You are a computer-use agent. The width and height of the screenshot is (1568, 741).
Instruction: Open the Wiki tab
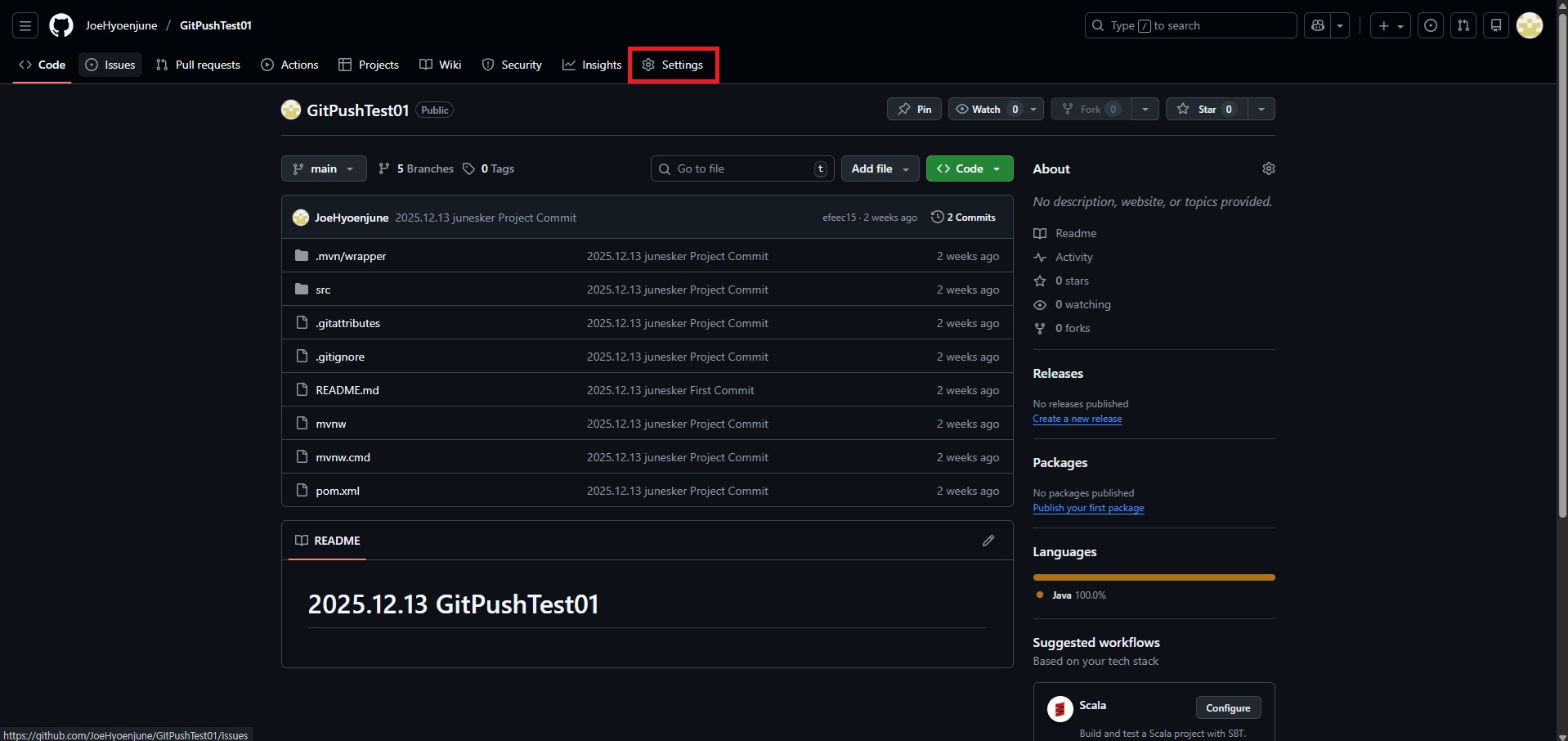pos(441,65)
